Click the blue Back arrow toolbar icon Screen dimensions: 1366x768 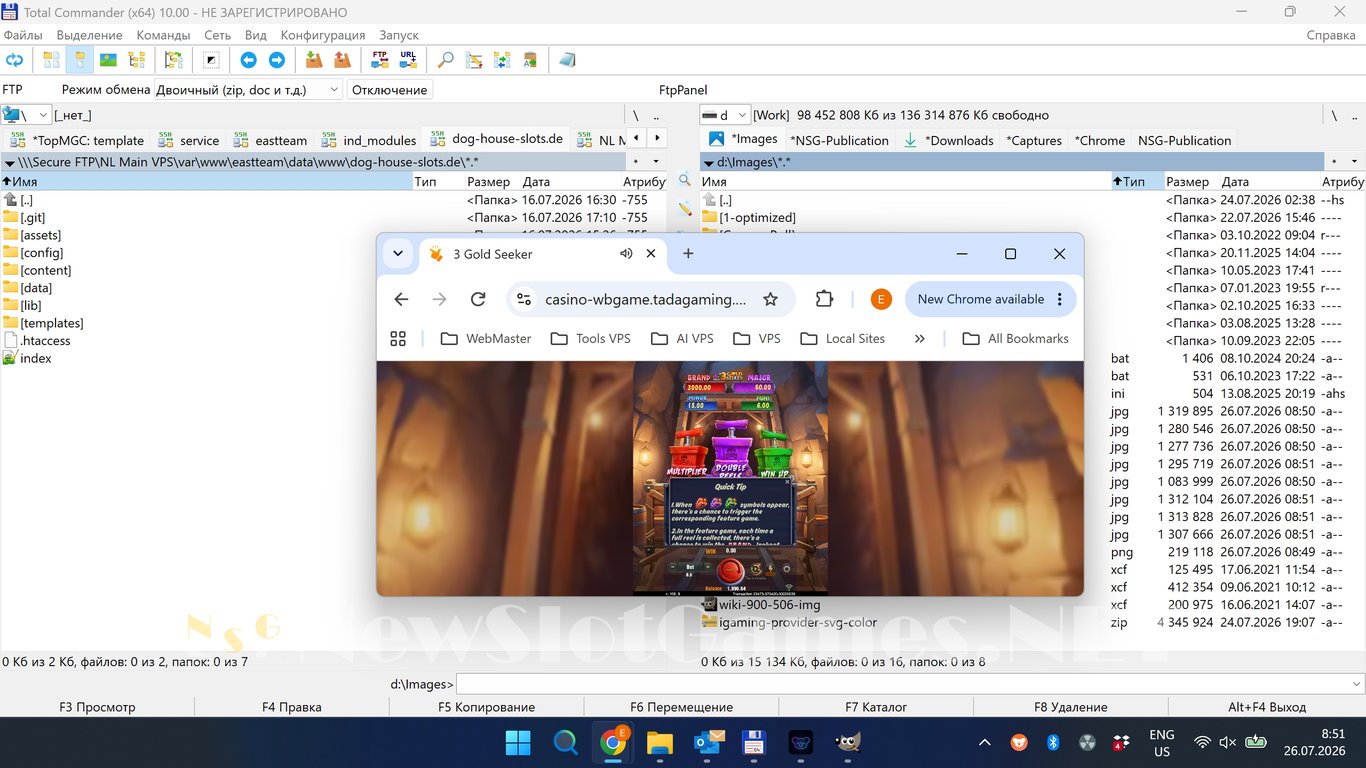pyautogui.click(x=248, y=60)
